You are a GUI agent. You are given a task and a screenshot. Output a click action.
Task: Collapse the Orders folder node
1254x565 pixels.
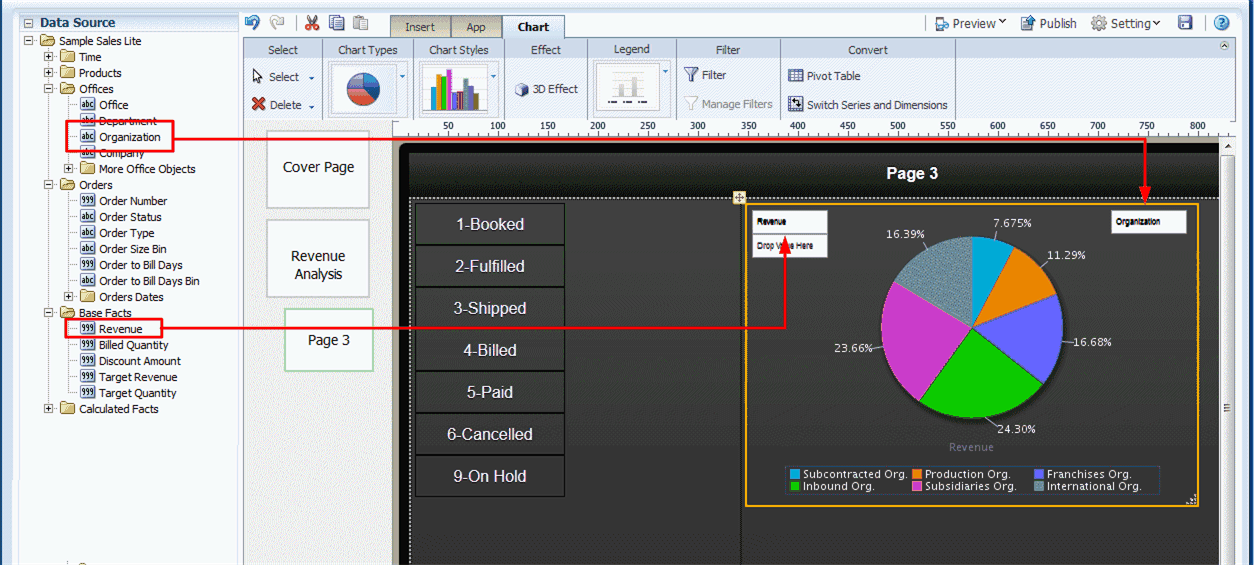tap(49, 185)
